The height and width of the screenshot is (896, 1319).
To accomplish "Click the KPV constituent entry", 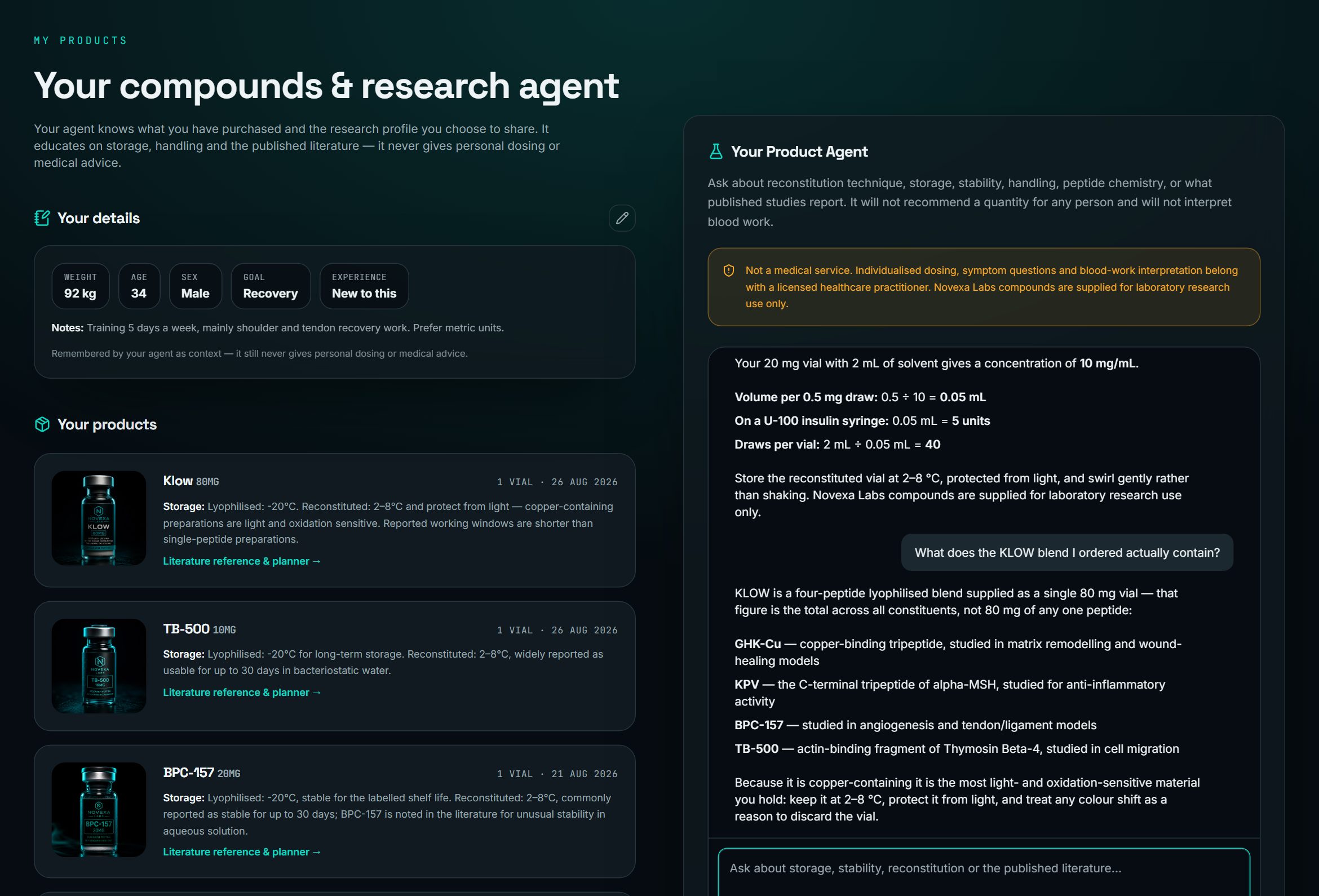I will (950, 692).
